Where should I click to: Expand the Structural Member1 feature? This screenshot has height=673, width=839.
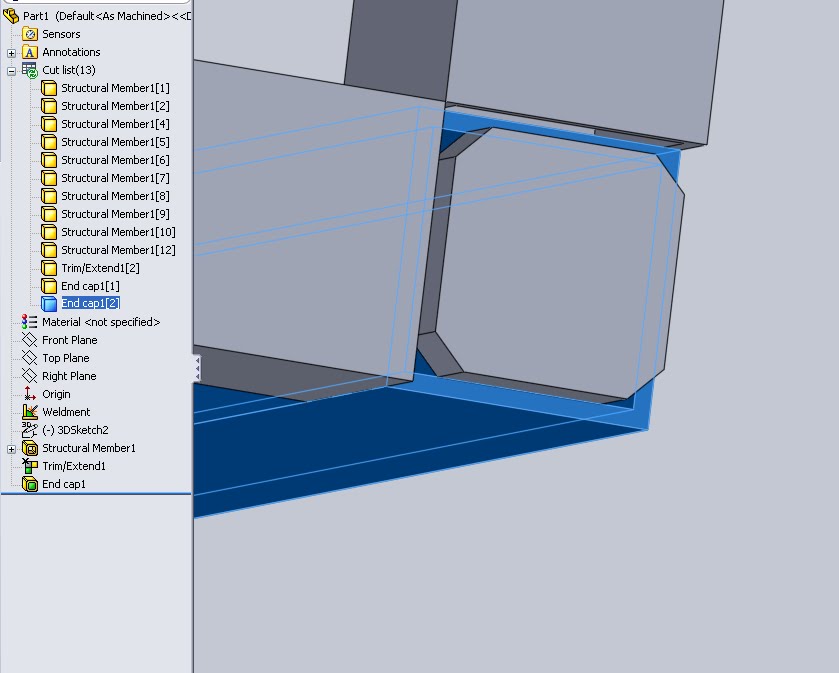coord(11,449)
